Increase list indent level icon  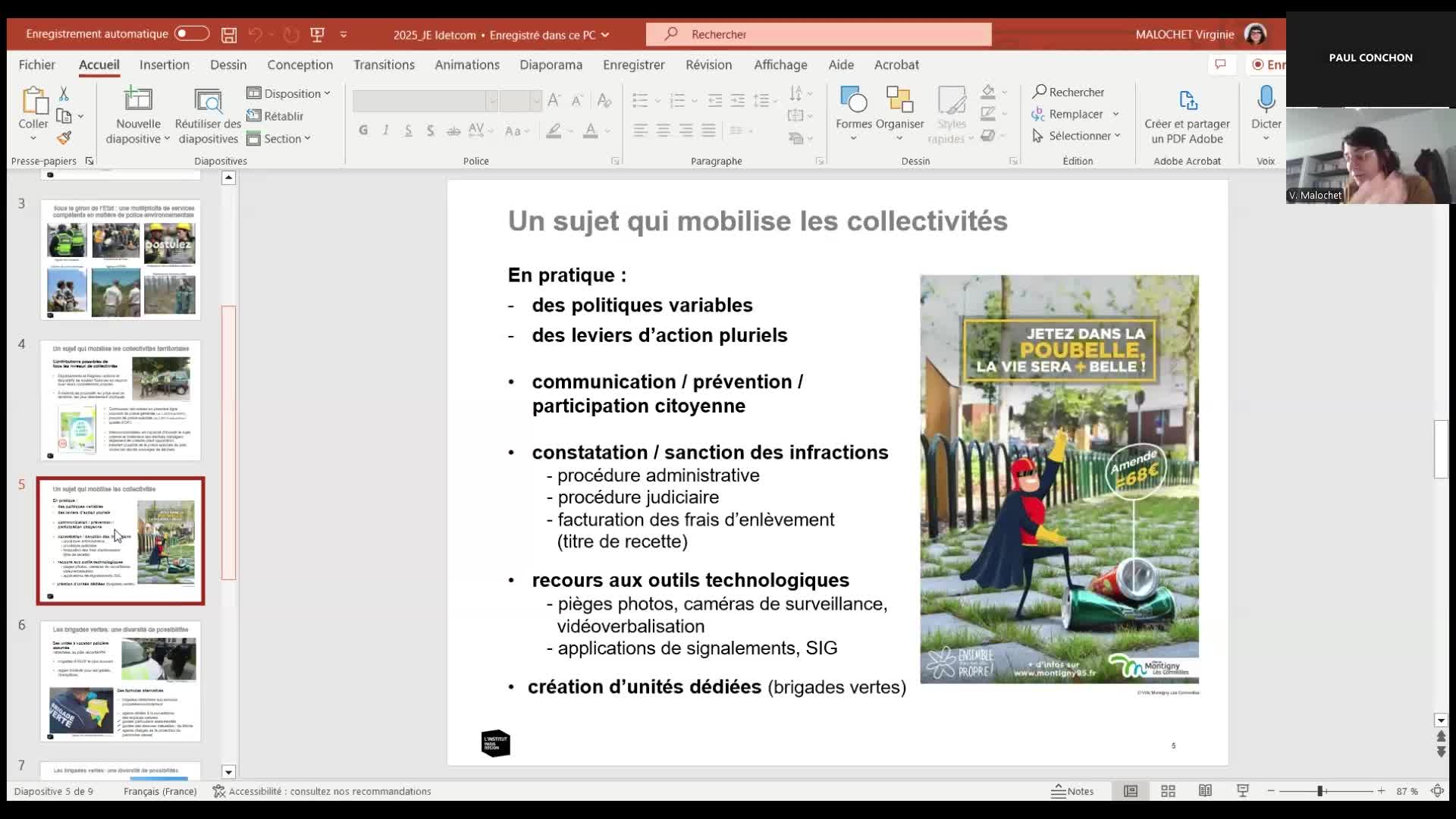[738, 100]
